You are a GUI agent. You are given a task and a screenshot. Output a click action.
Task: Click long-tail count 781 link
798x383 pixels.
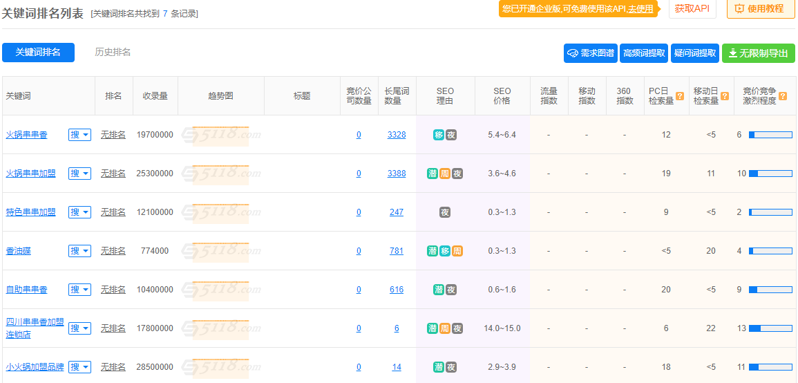(396, 251)
